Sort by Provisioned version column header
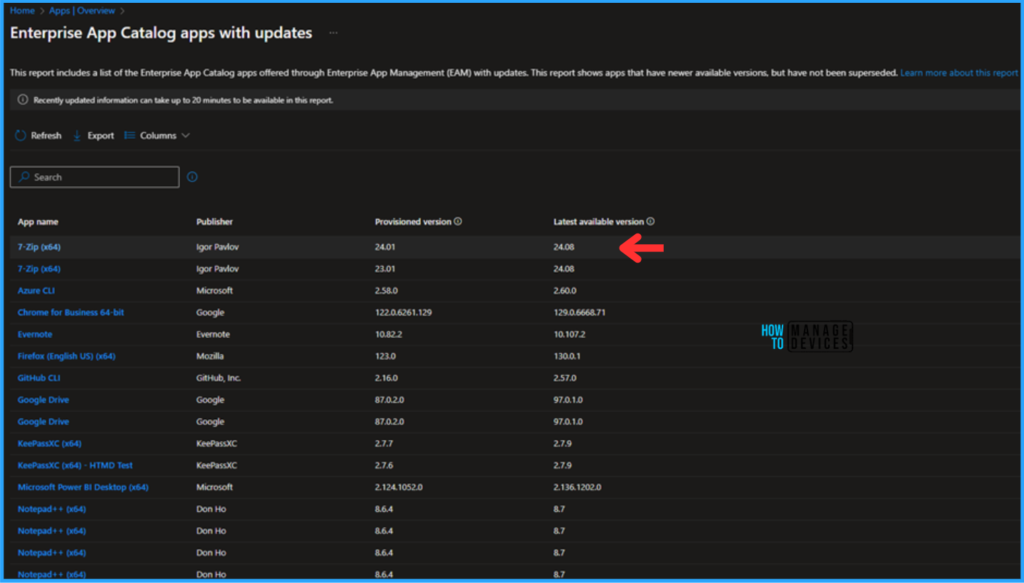The height and width of the screenshot is (583, 1024). [413, 222]
